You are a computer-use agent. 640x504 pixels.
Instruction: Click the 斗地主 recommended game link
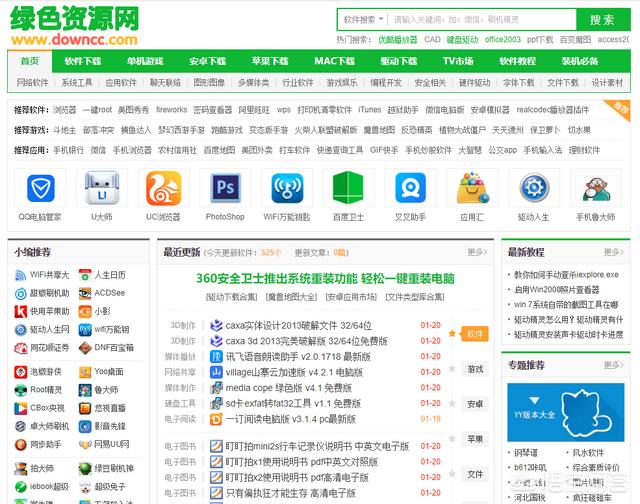[64, 130]
